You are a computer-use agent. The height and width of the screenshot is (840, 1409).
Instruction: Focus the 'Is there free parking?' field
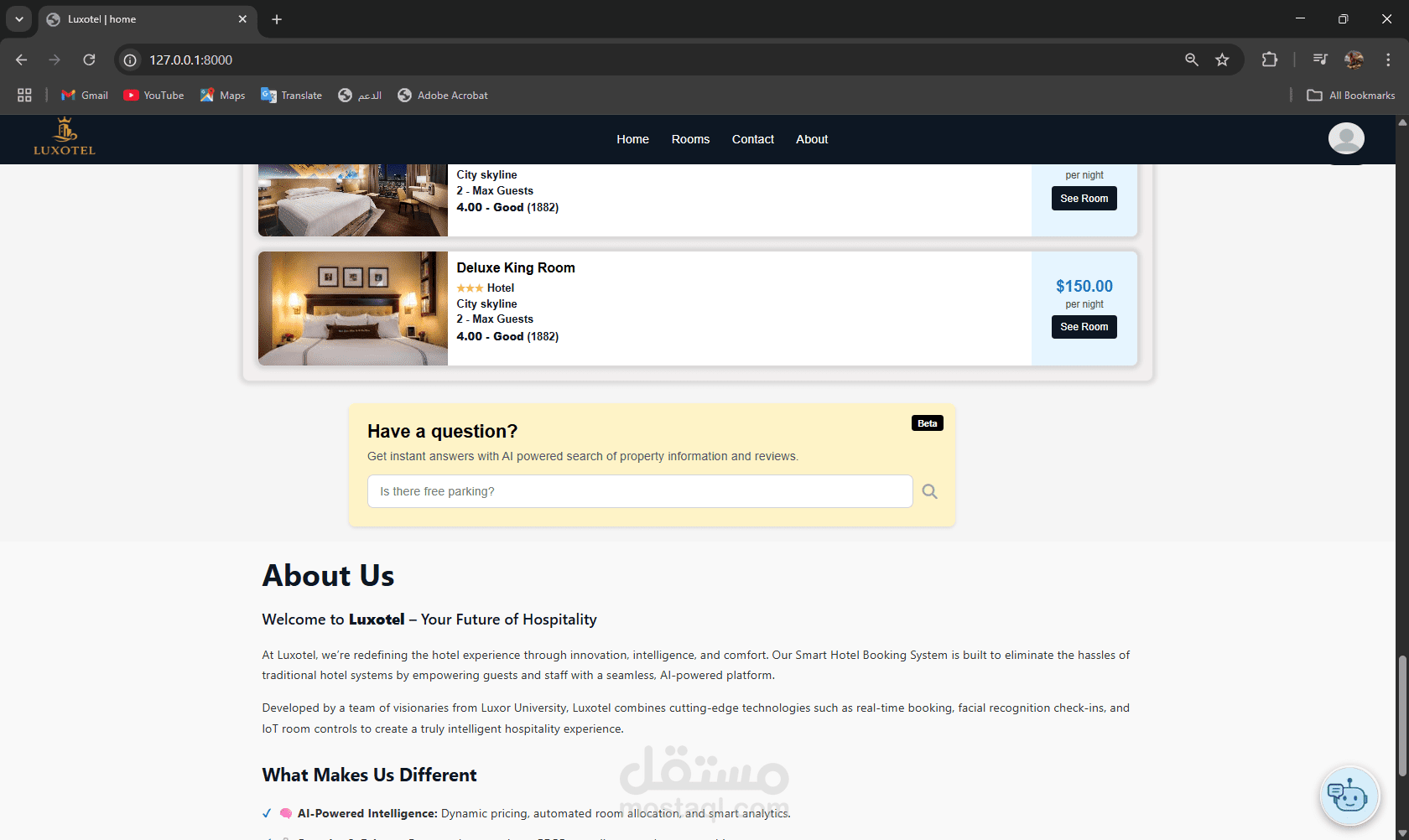(640, 491)
